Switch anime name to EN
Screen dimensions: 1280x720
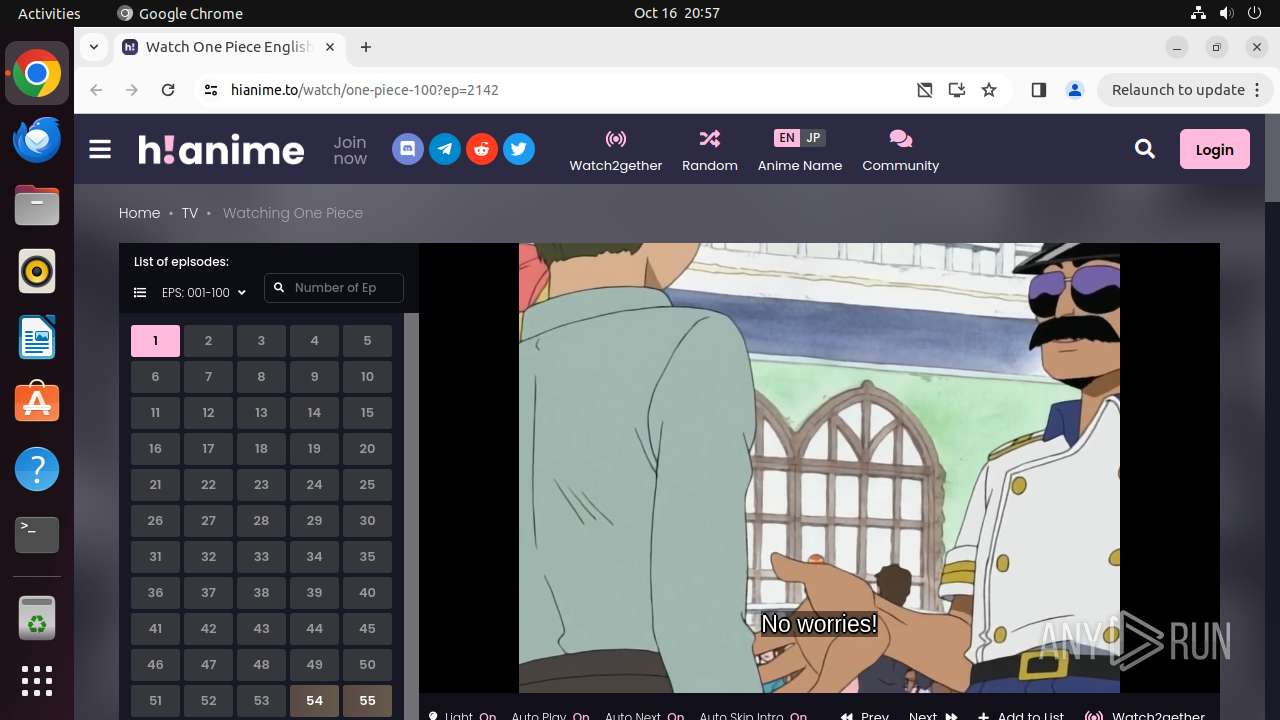[x=787, y=138]
